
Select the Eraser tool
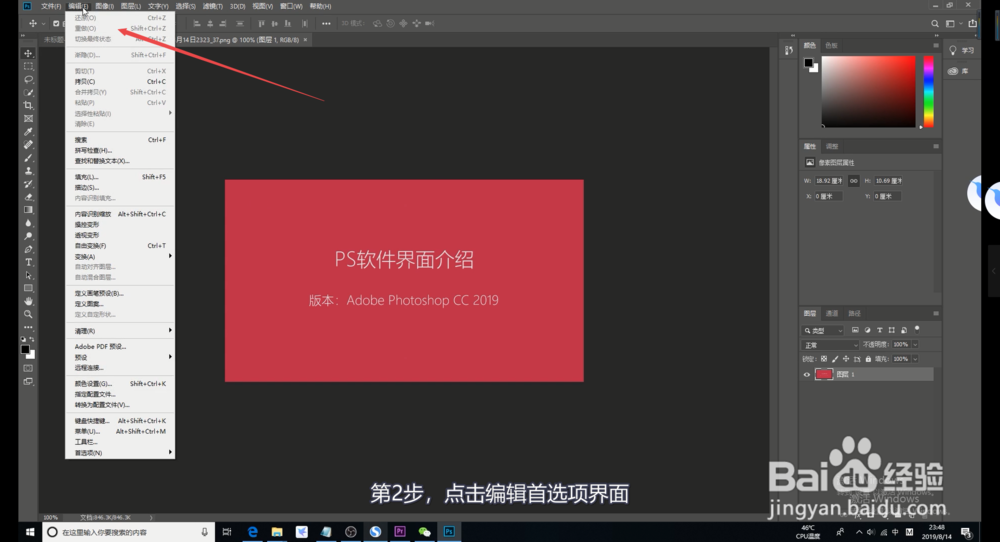pyautogui.click(x=28, y=197)
